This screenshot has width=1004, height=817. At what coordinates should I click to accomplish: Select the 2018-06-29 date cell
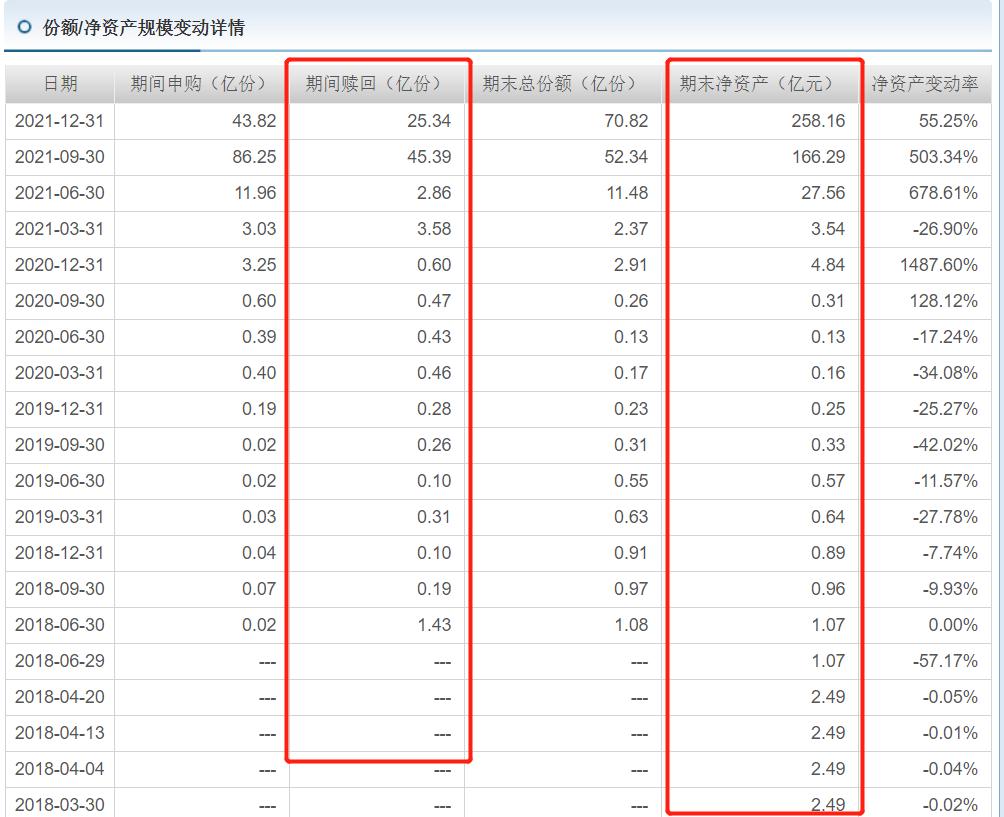tap(61, 661)
